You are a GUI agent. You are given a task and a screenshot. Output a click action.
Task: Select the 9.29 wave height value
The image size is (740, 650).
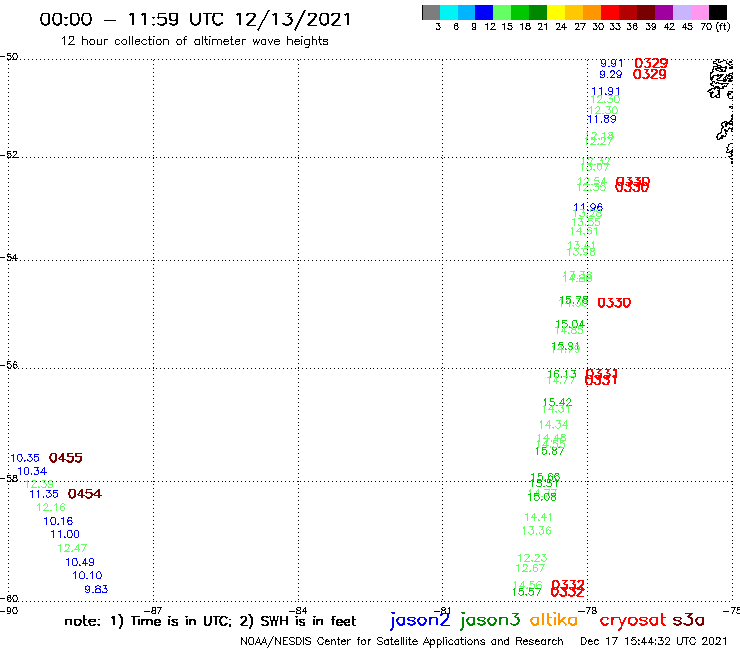[611, 75]
